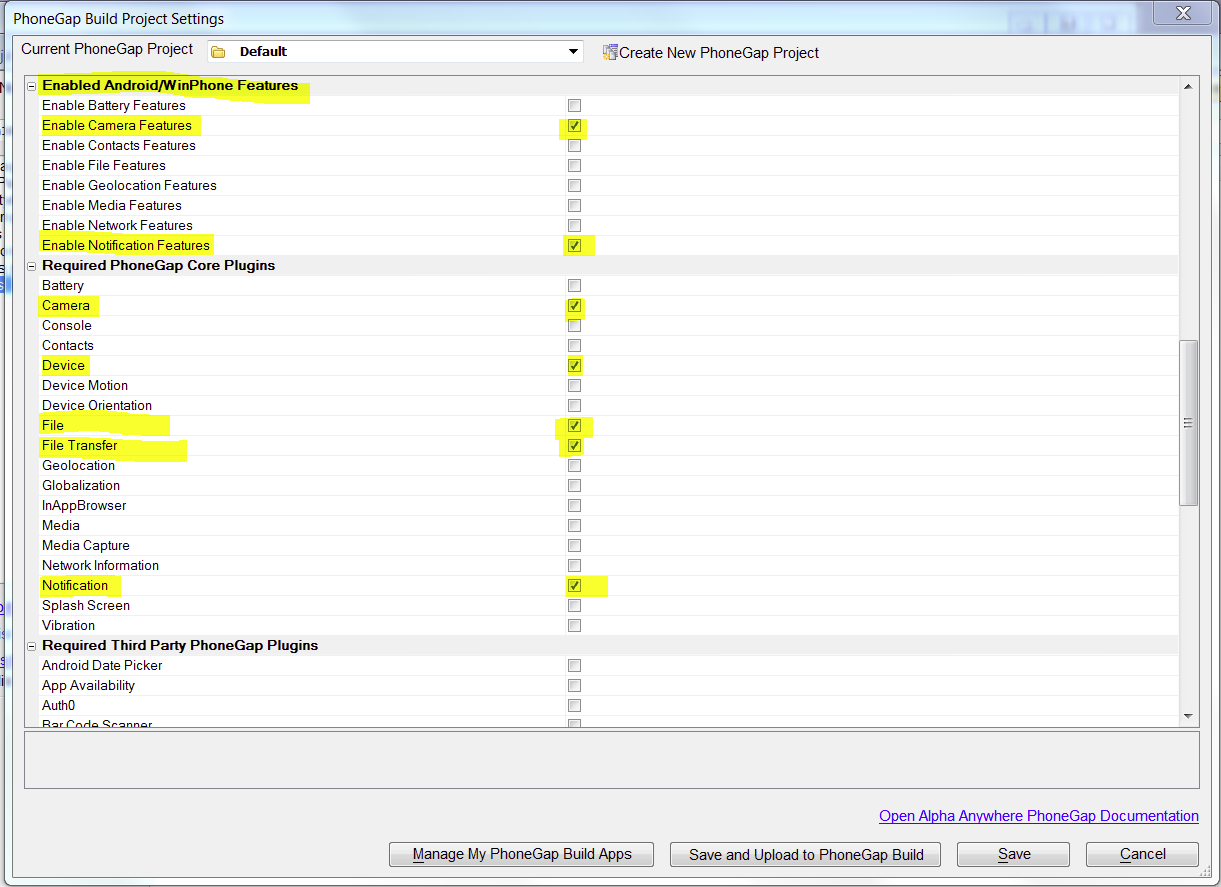The image size is (1221, 887).
Task: Uncheck the File Transfer plugin checkbox
Action: 574,446
